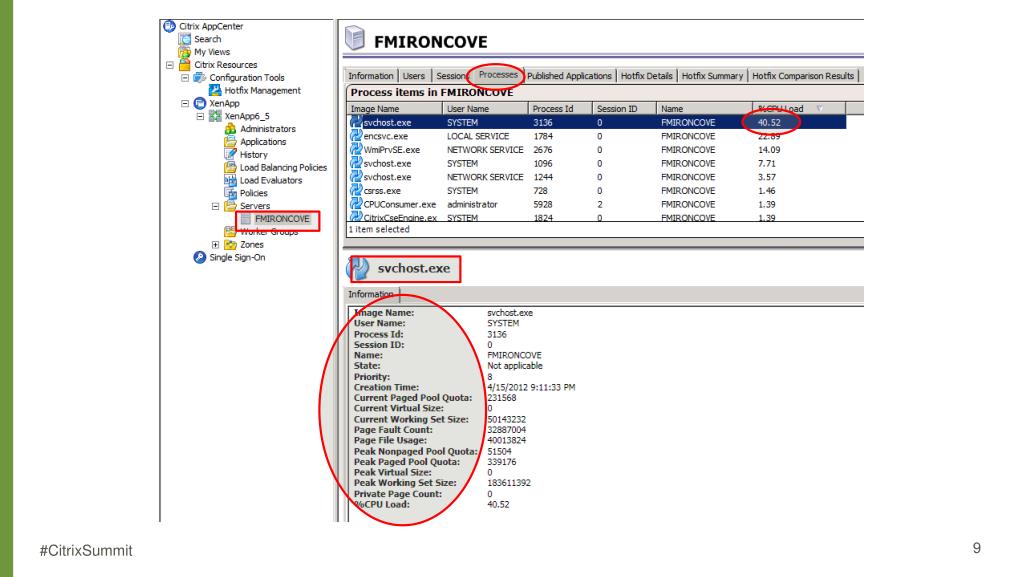Click the Configuration Tools icon
The height and width of the screenshot is (577, 1023).
tap(200, 77)
